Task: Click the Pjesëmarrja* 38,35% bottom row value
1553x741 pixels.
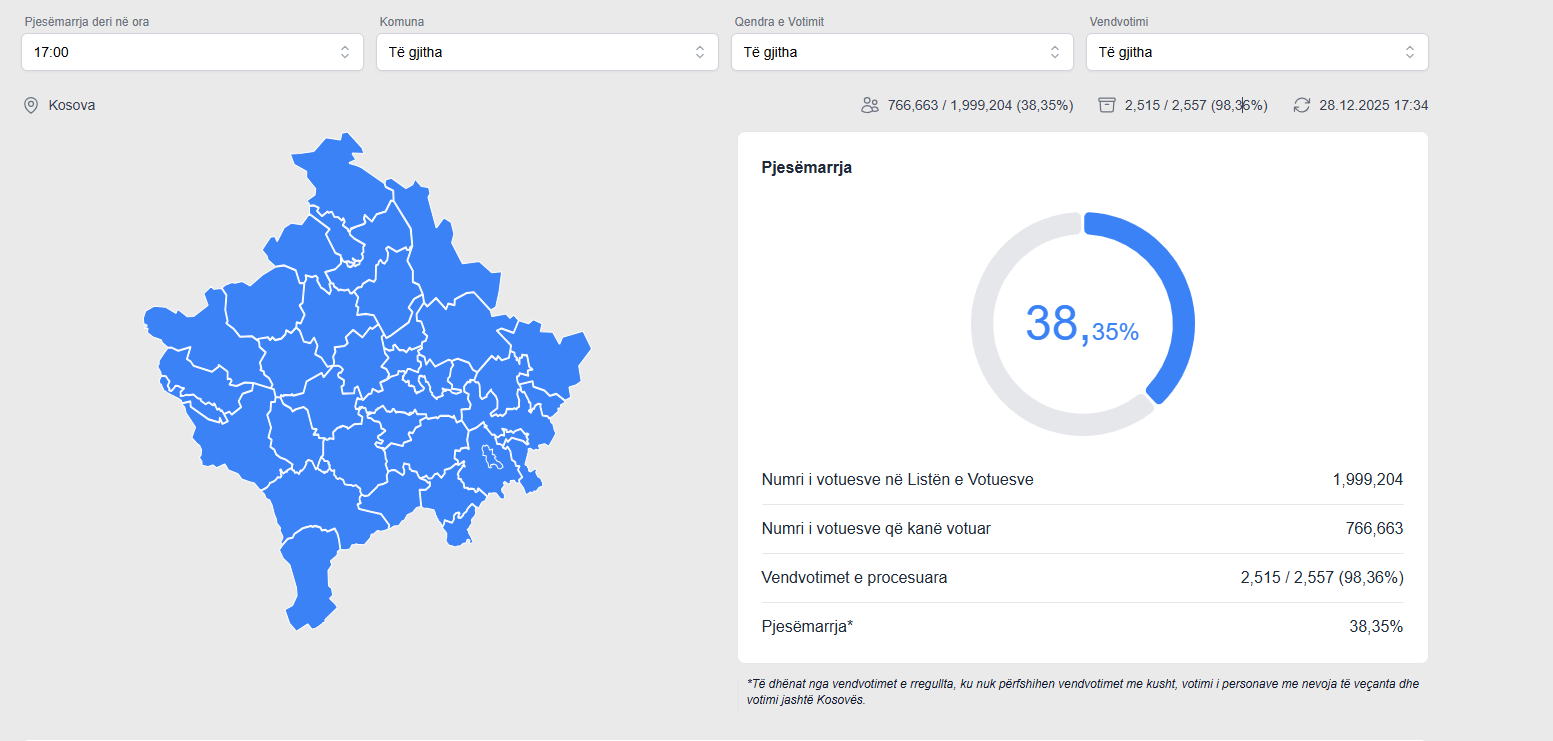Action: click(1375, 627)
